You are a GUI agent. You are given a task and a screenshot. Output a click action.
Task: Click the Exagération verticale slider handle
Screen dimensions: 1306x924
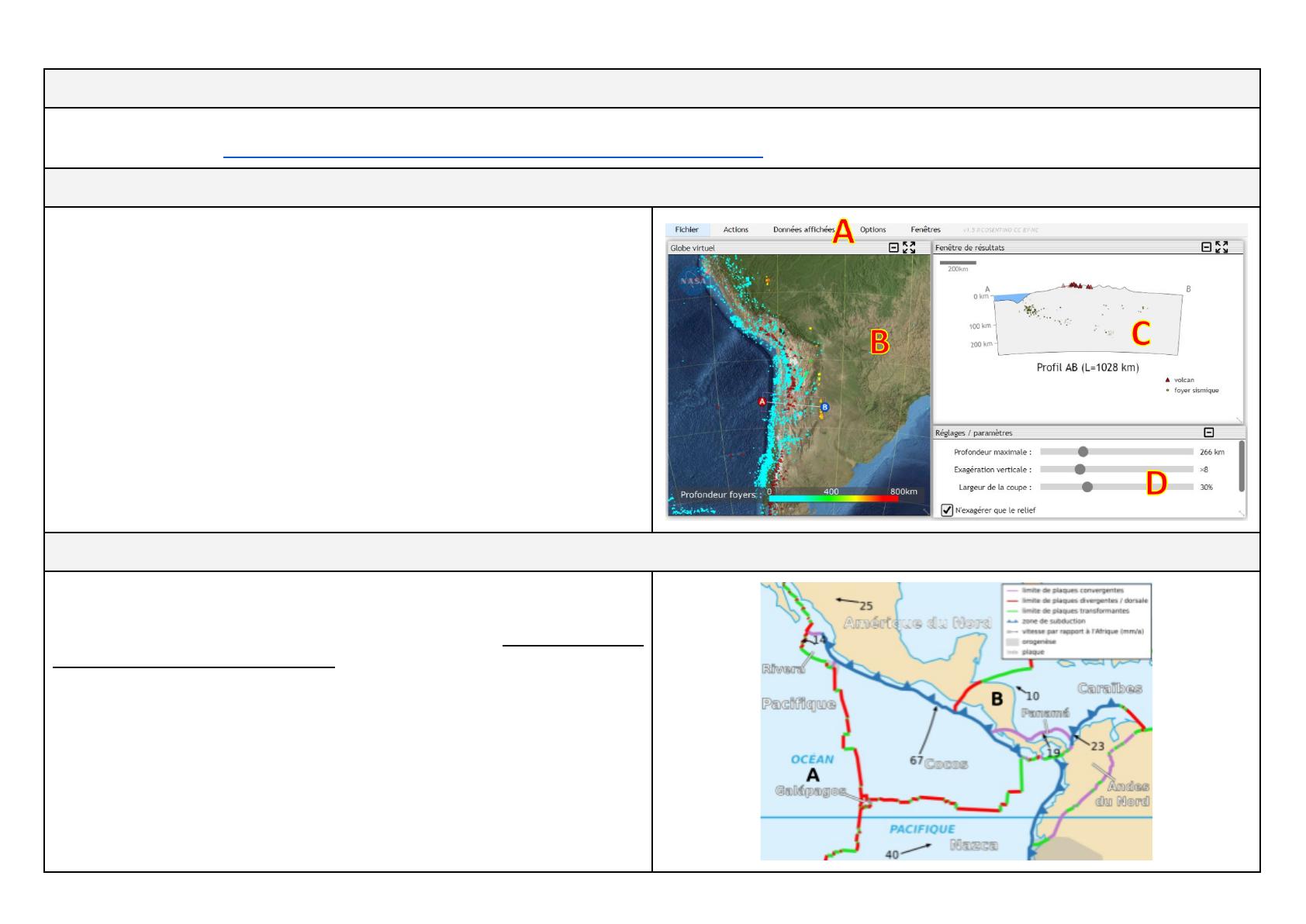(1080, 469)
